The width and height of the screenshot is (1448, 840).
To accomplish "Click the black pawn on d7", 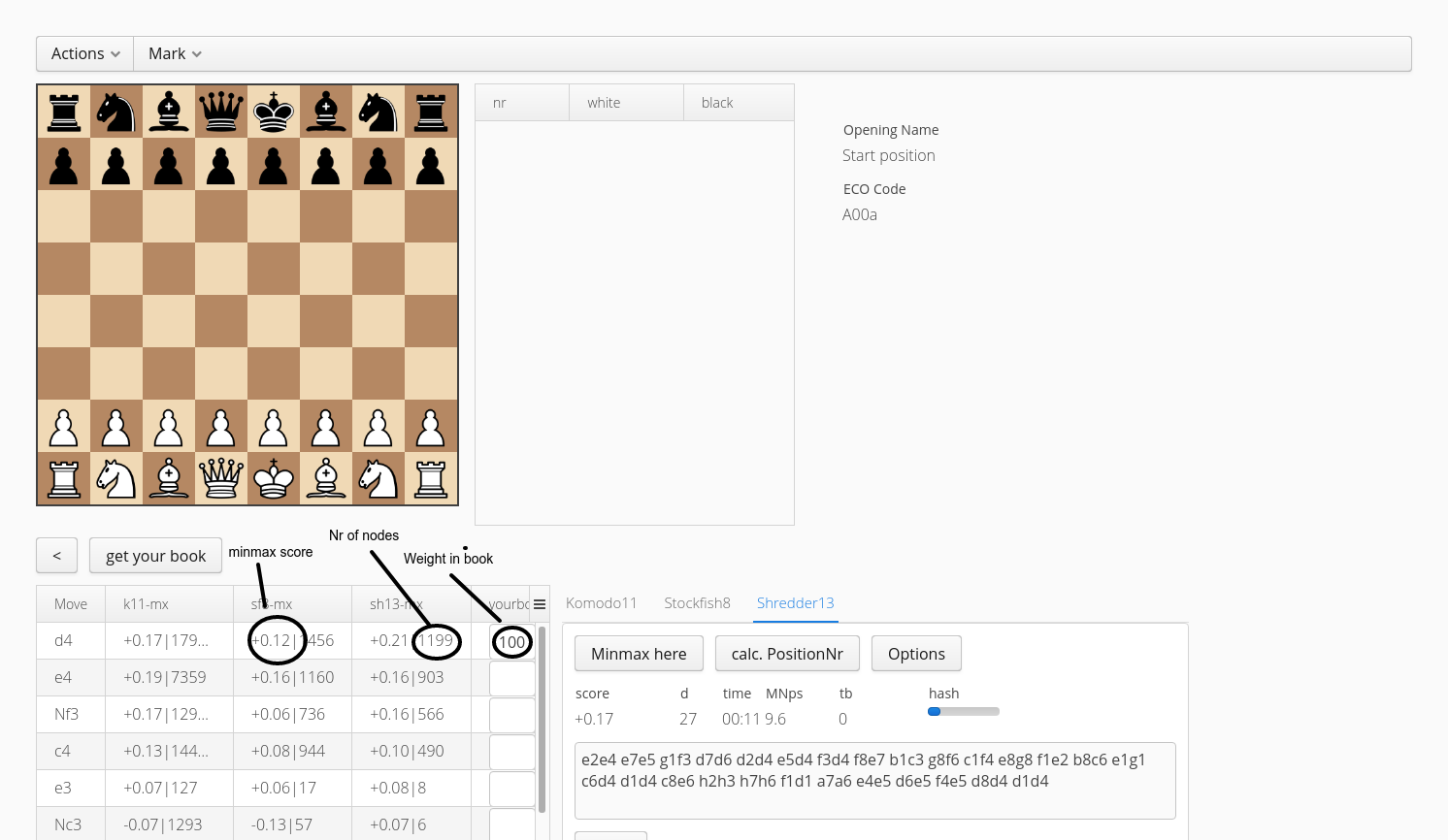I will coord(221,164).
